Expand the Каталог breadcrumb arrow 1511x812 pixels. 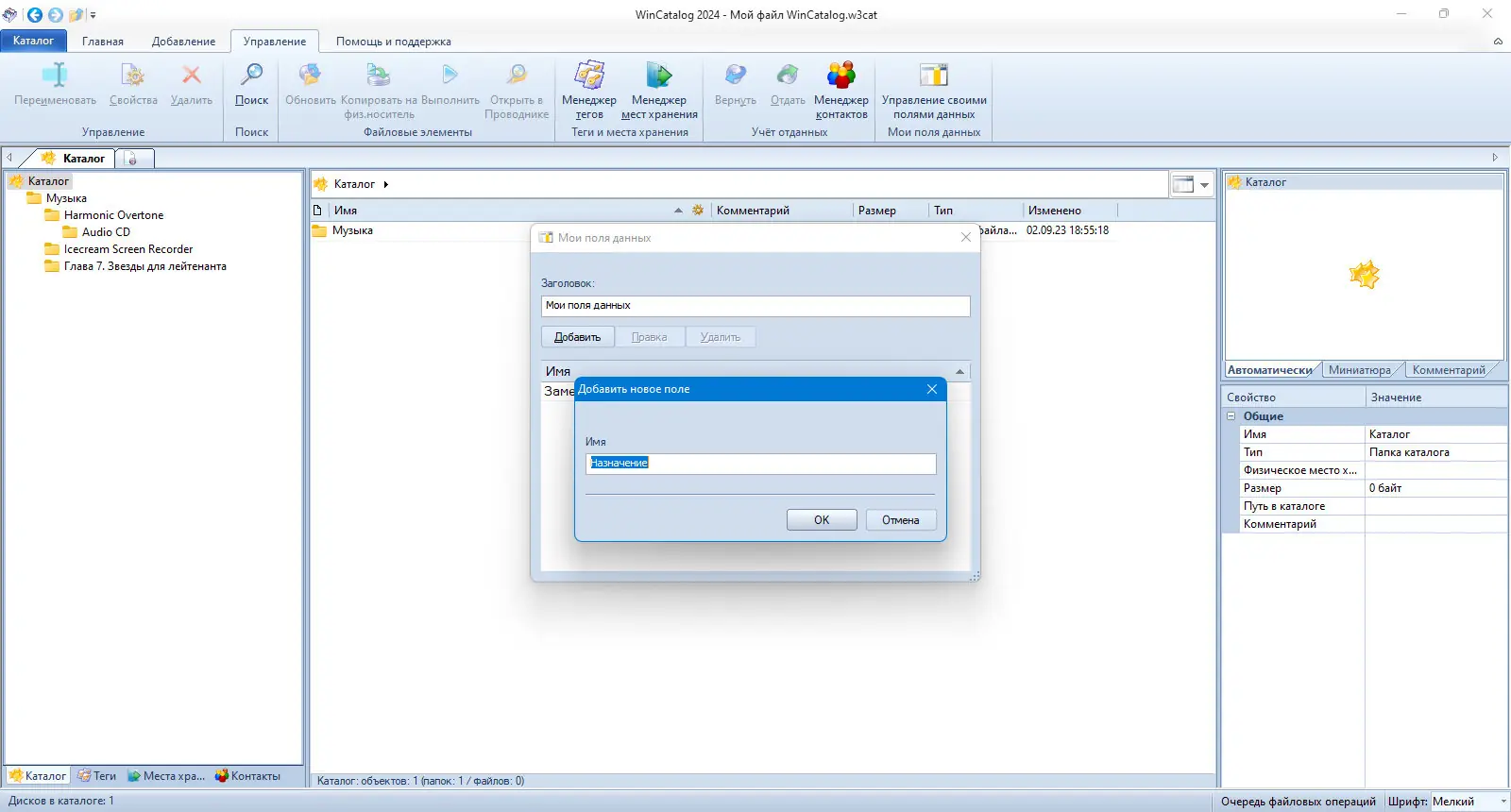point(386,184)
